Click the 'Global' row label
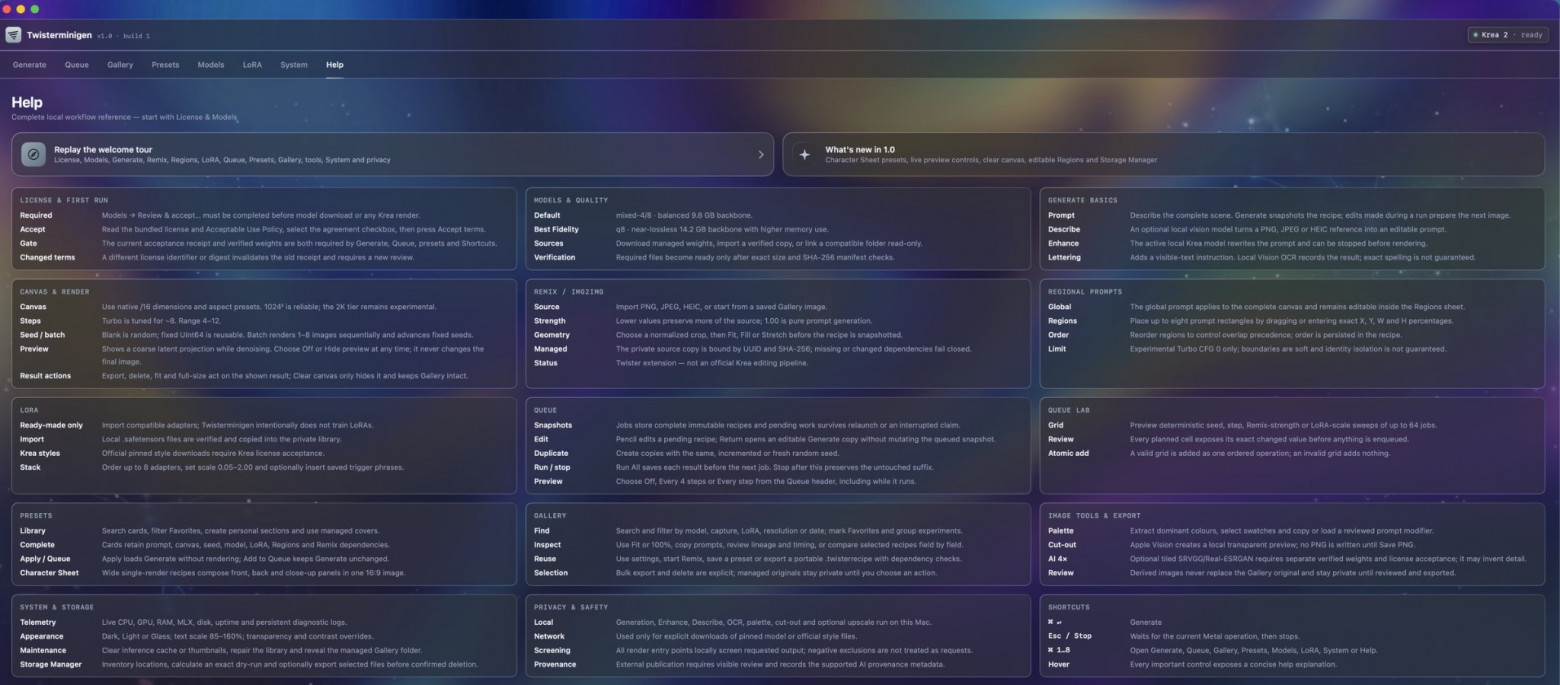This screenshot has height=685, width=1560. click(1060, 307)
